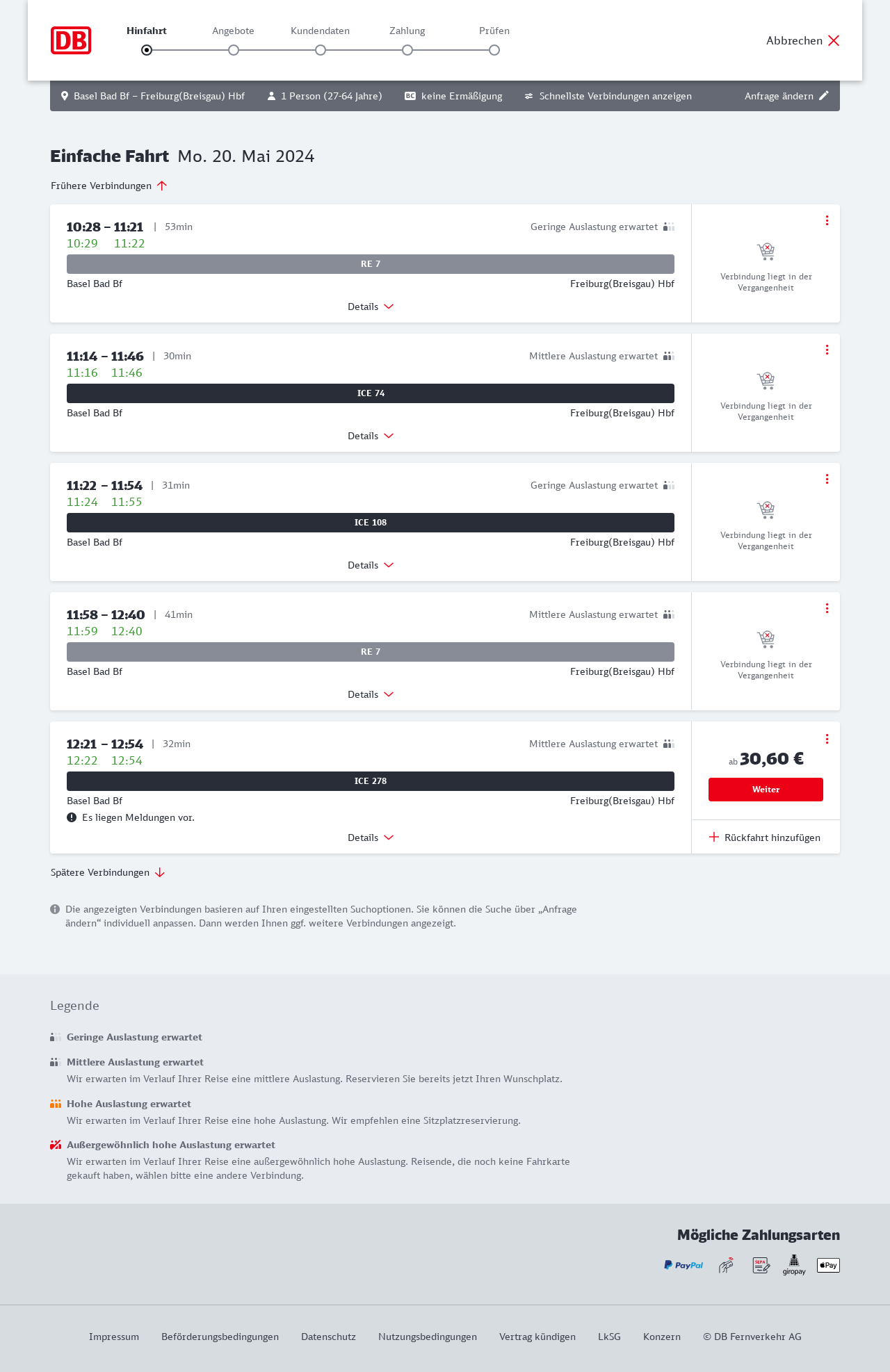The width and height of the screenshot is (890, 1372).
Task: Click pencil icon next to Anfrage ändern
Action: (x=824, y=96)
